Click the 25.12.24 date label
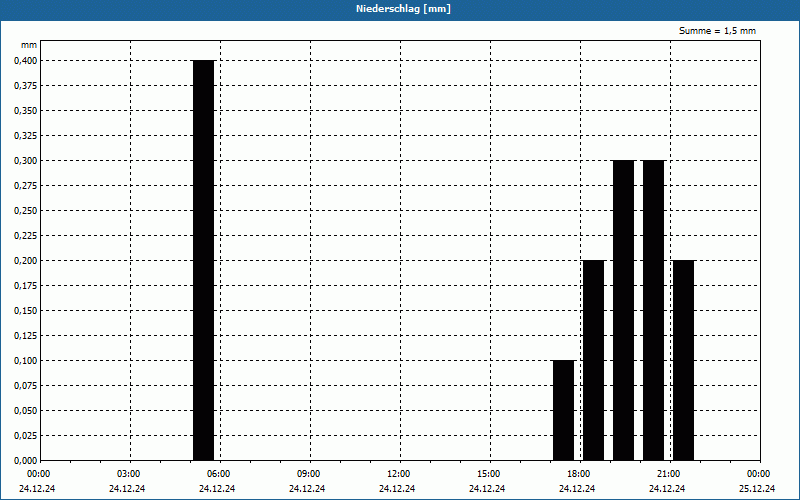Image resolution: width=800 pixels, height=500 pixels. tap(757, 489)
